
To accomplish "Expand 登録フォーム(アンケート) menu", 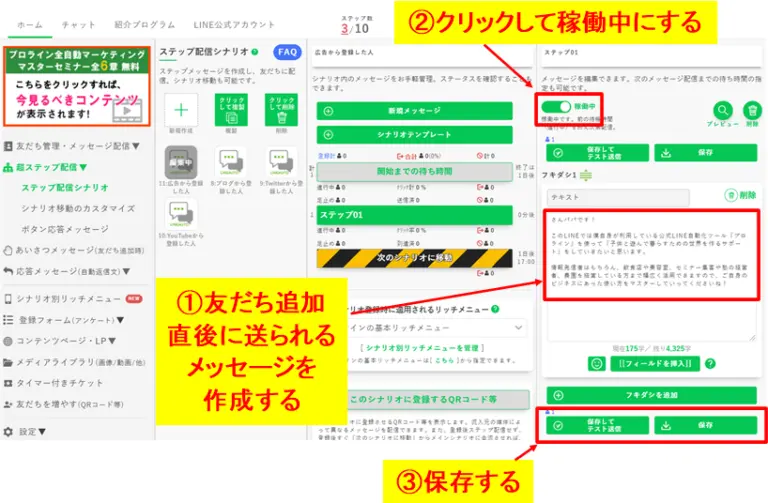I will [64, 320].
